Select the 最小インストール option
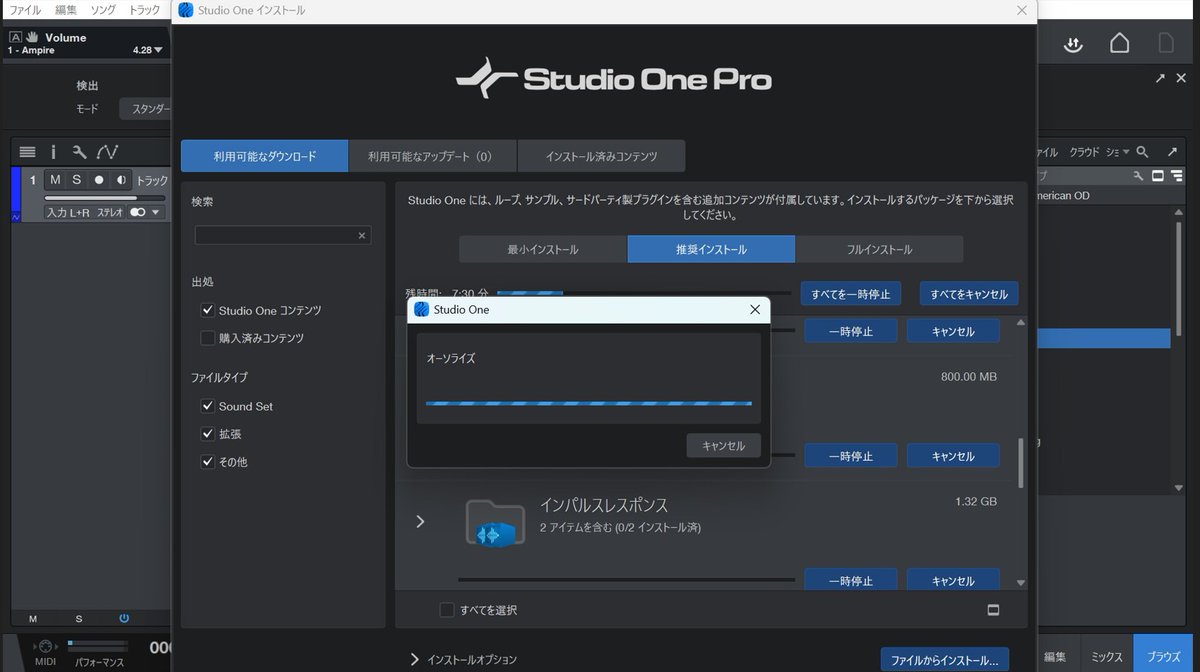This screenshot has height=672, width=1200. click(543, 249)
